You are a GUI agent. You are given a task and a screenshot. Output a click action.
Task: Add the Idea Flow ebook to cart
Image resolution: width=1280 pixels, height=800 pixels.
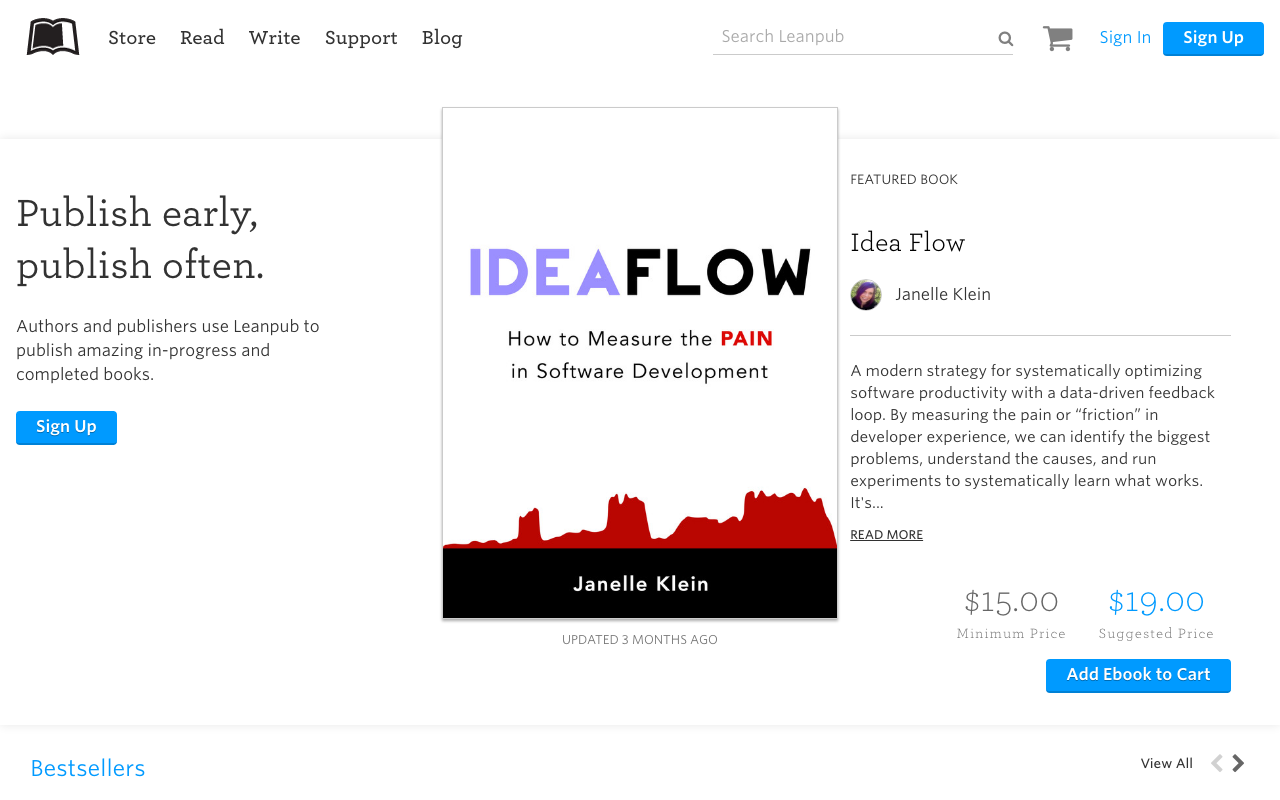pos(1138,675)
